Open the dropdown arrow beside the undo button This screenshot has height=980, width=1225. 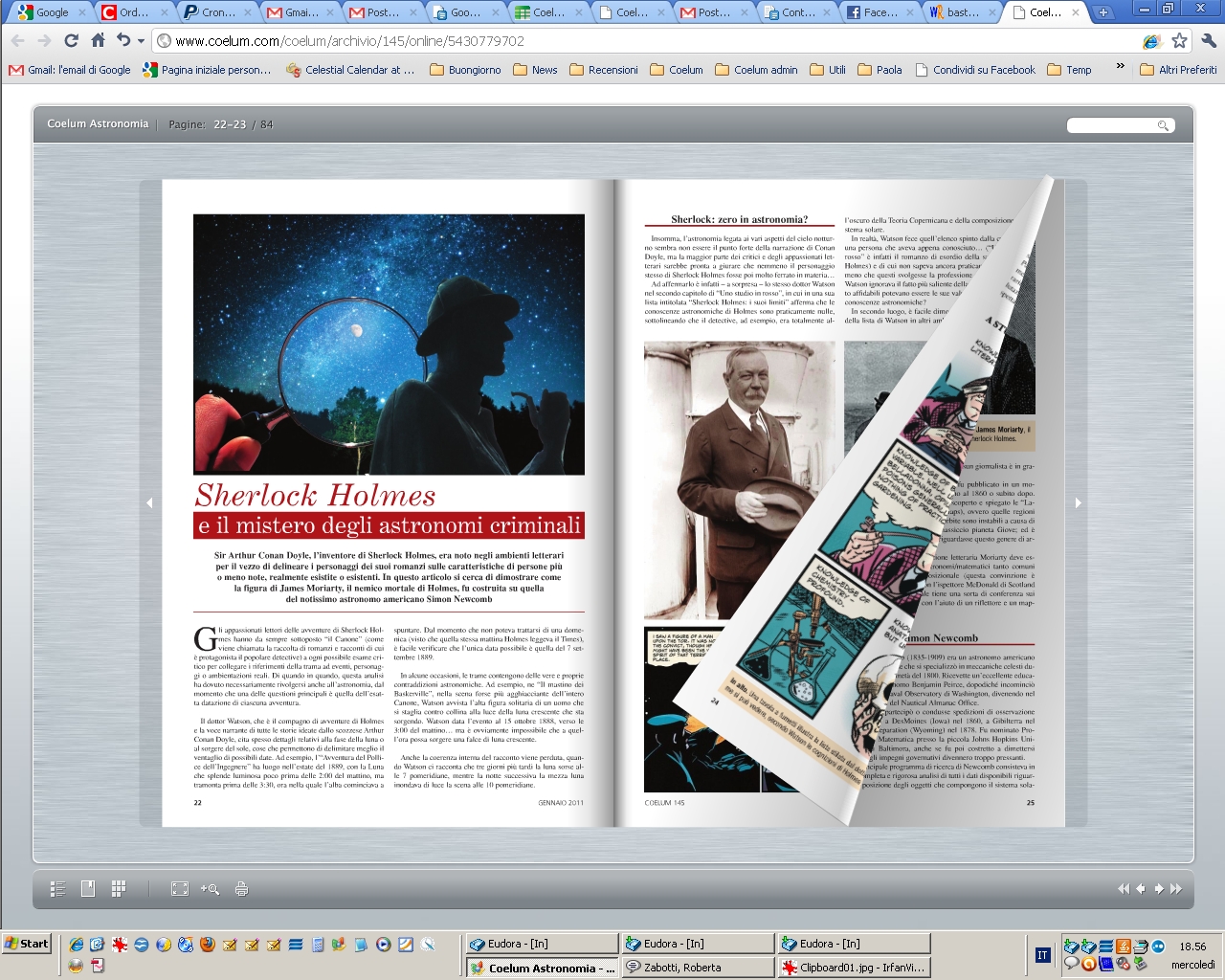(141, 41)
